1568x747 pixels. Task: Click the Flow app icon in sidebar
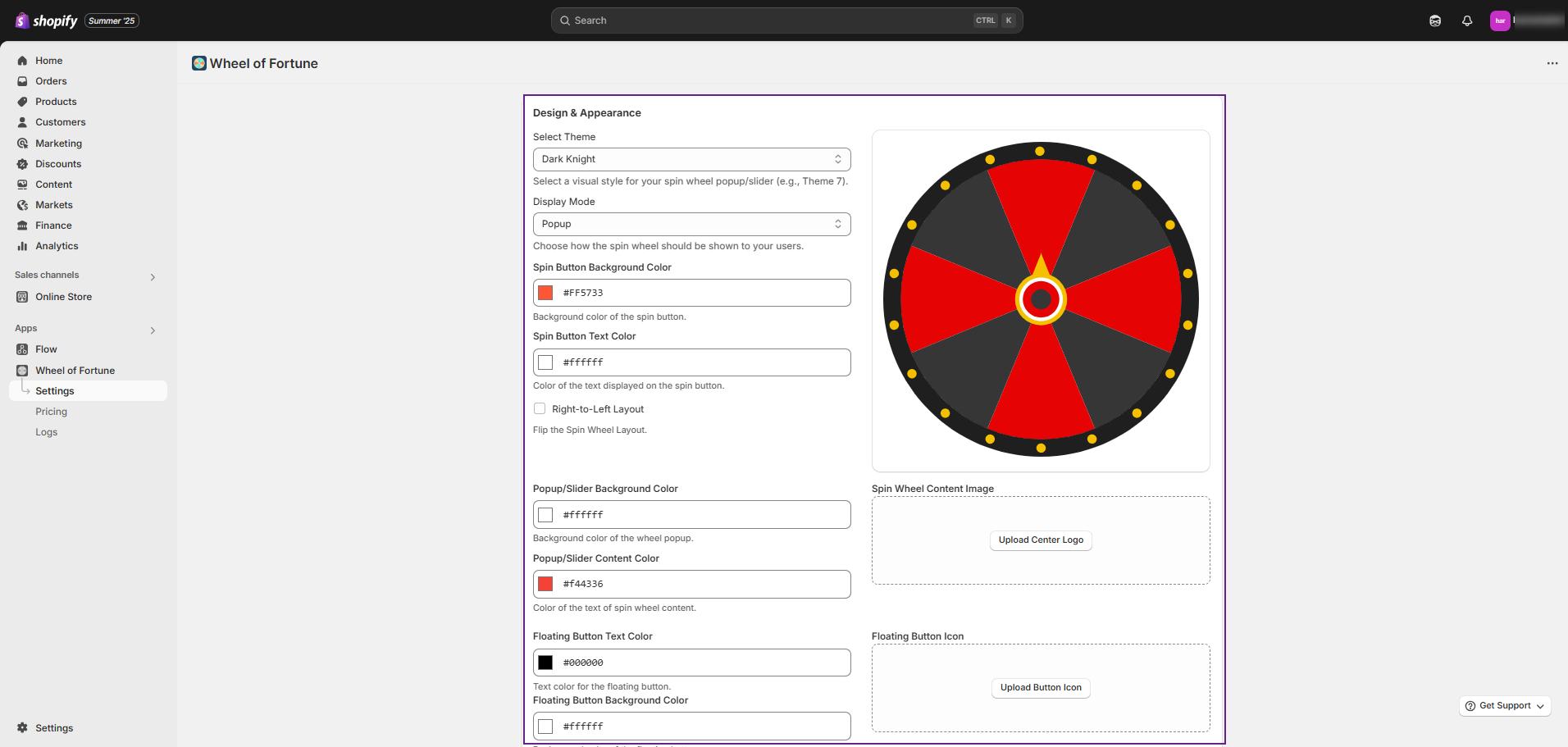click(22, 349)
